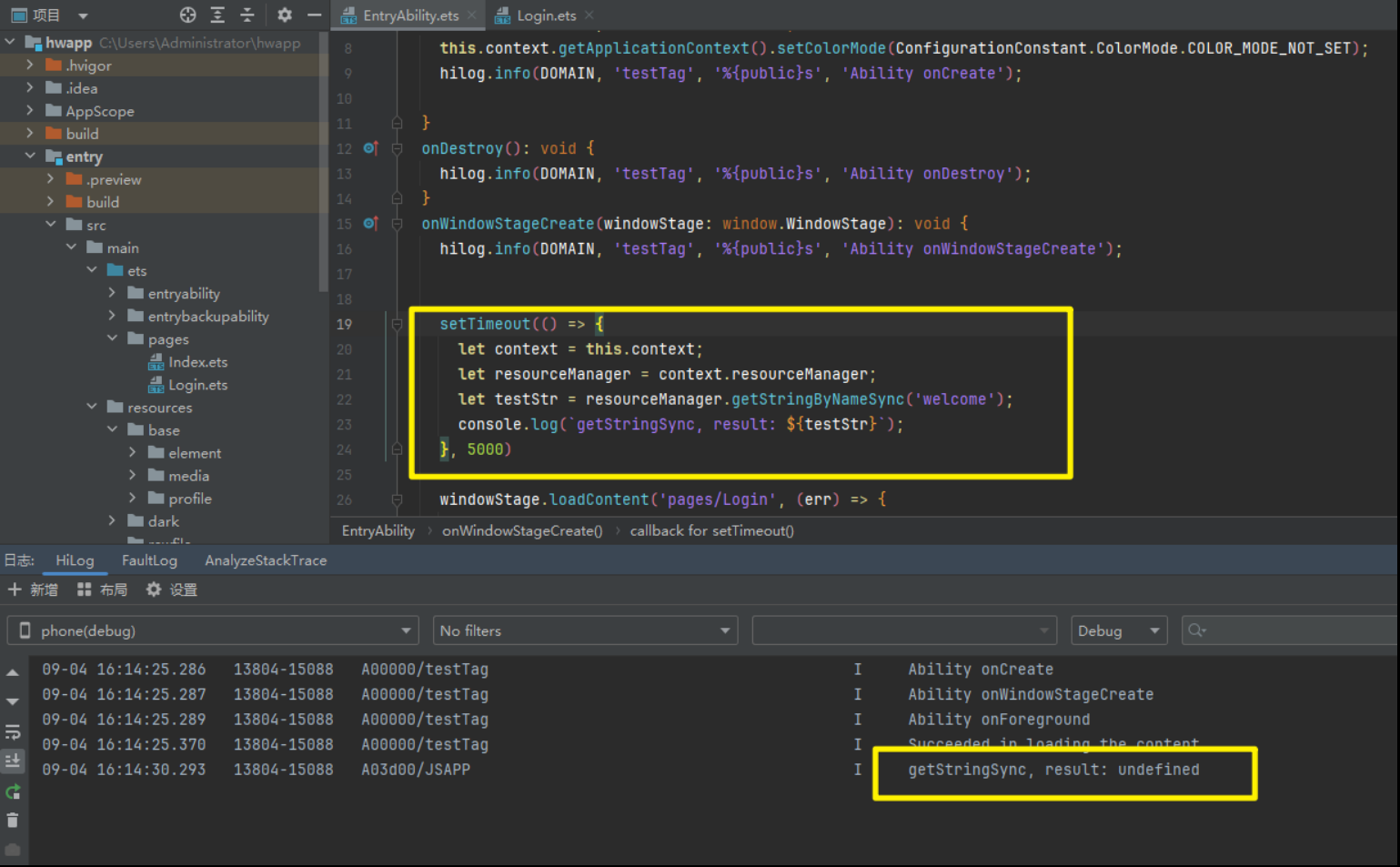Screen dimensions: 1400x867
Task: Click the scroll up arrow in HiLog sidebar
Action: (13, 673)
